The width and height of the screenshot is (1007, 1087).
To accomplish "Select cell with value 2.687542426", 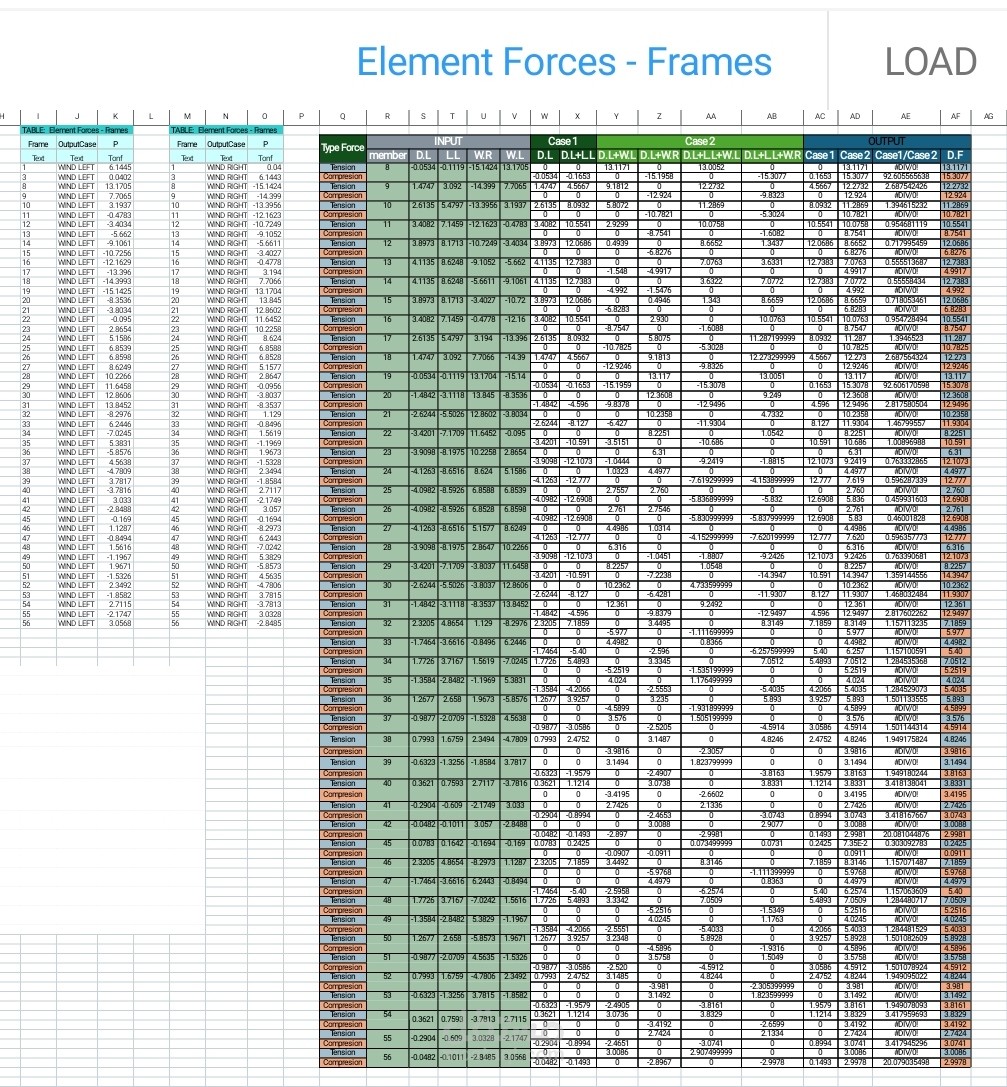I will (x=905, y=186).
